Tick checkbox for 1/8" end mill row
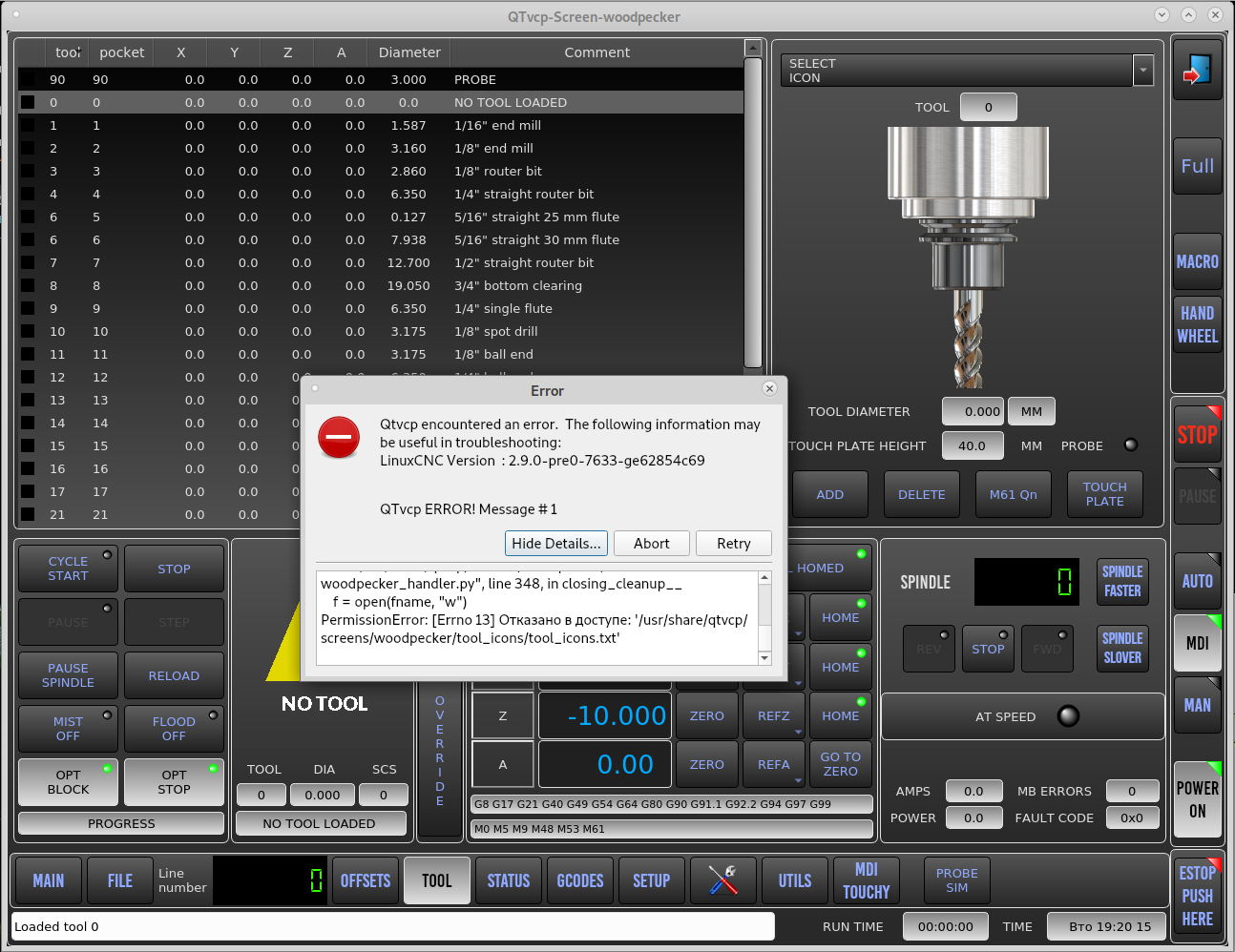 coord(28,148)
